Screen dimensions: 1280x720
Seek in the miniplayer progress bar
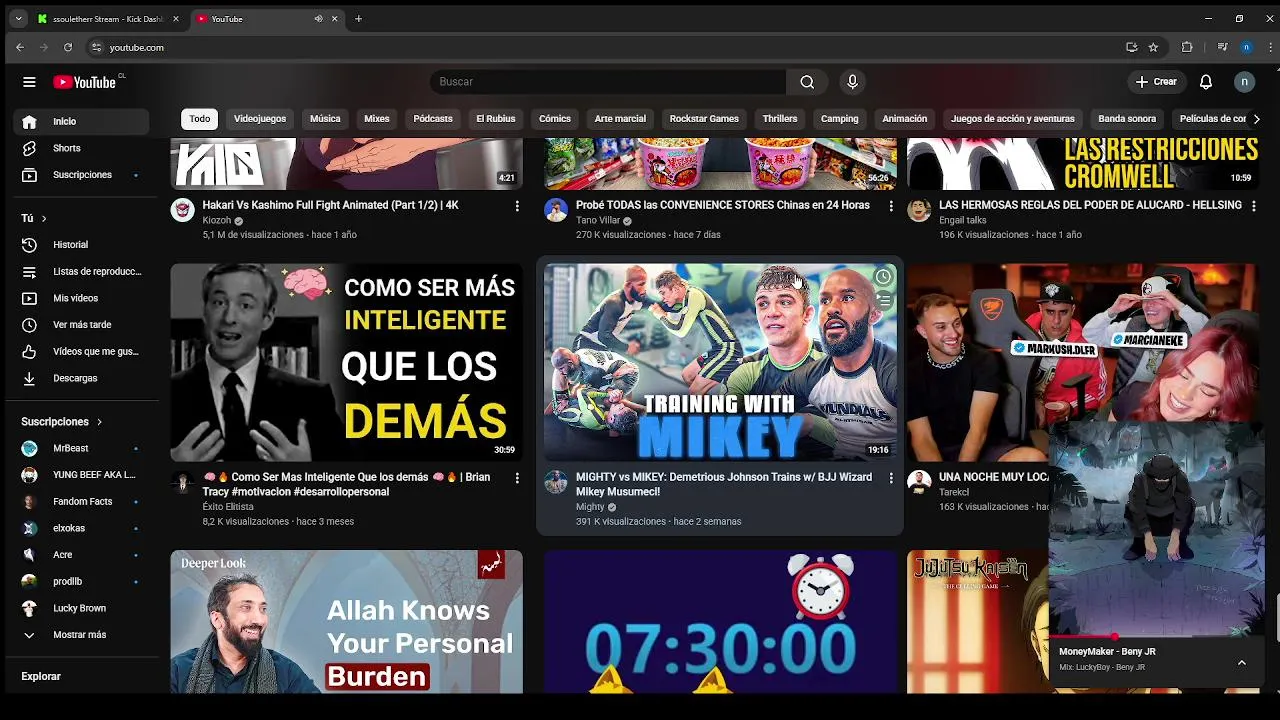click(x=1157, y=637)
